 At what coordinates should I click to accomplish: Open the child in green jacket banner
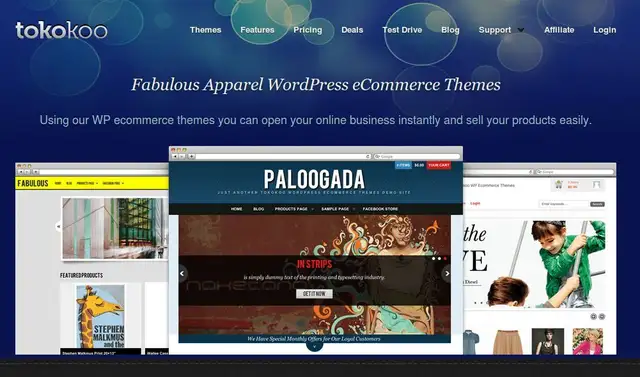click(x=535, y=264)
